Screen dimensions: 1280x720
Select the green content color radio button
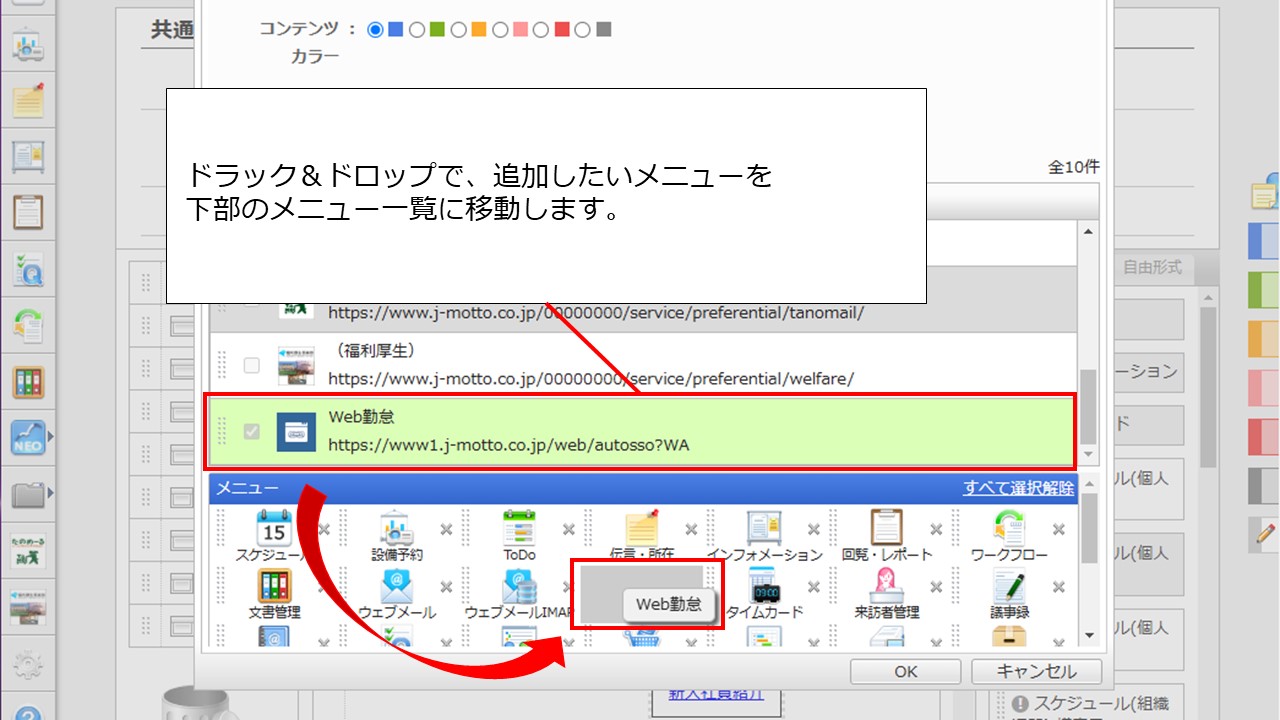click(417, 30)
